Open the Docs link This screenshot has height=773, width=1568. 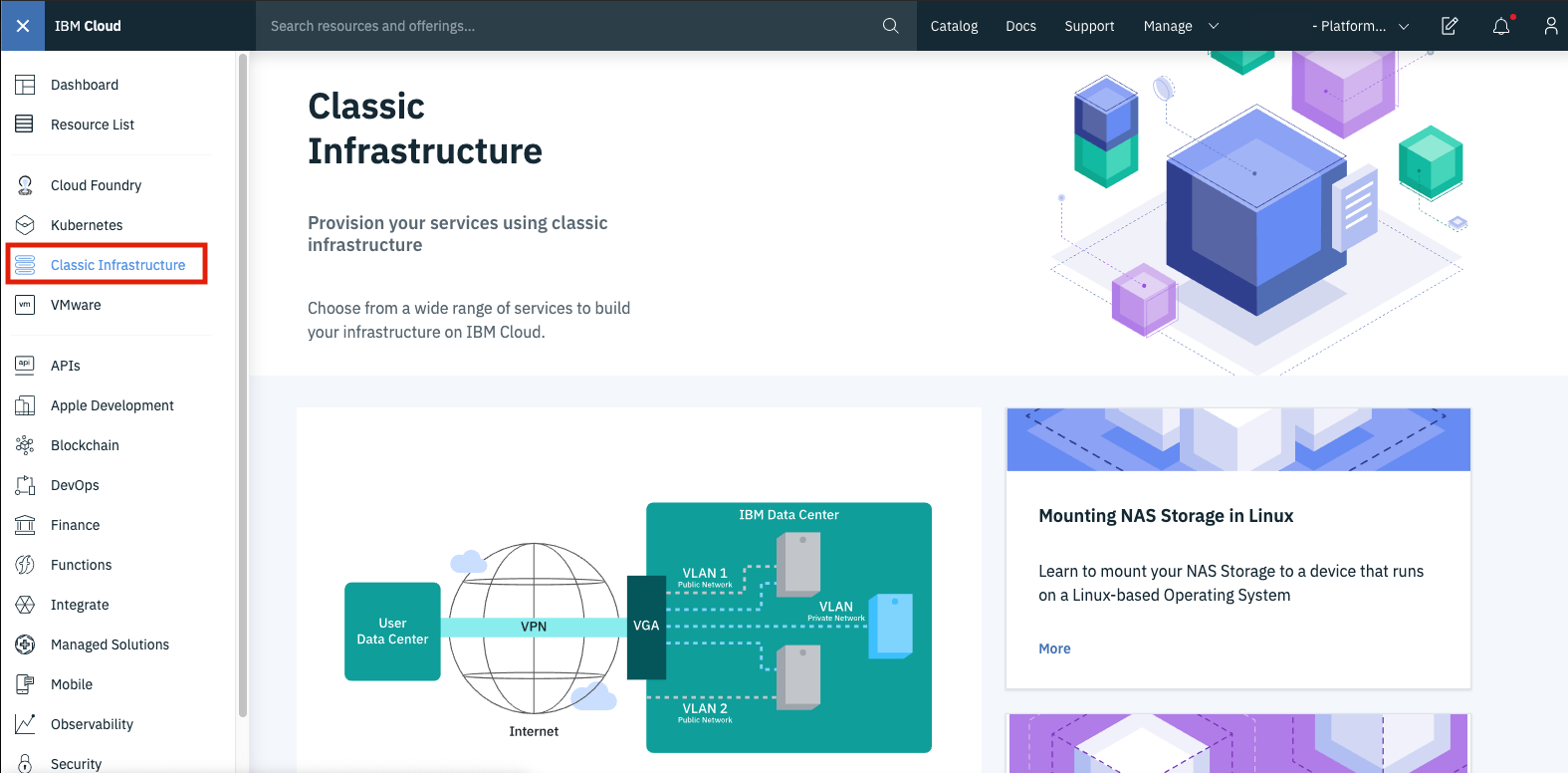point(1020,26)
